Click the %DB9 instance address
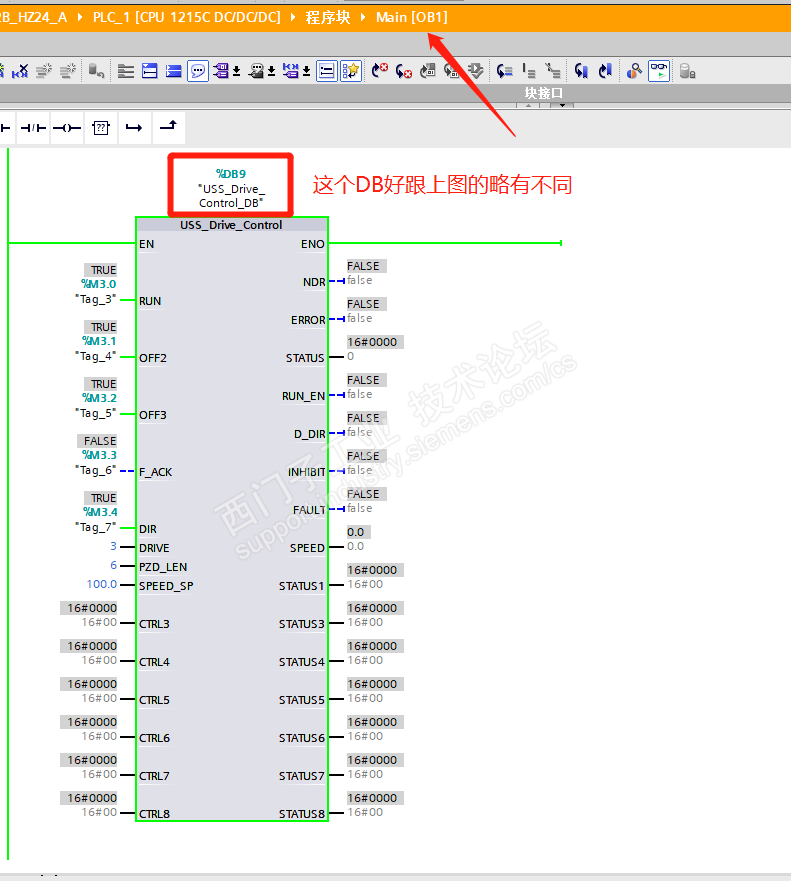Image resolution: width=791 pixels, height=881 pixels. [231, 174]
